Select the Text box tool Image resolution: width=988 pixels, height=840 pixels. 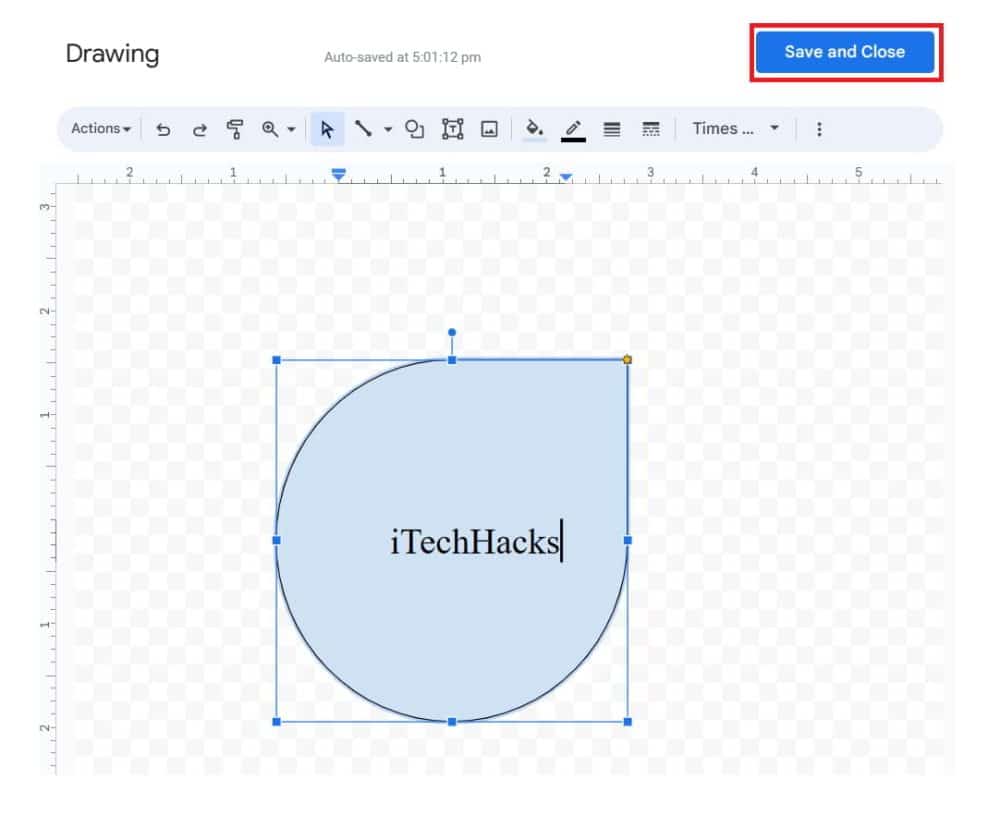coord(451,128)
